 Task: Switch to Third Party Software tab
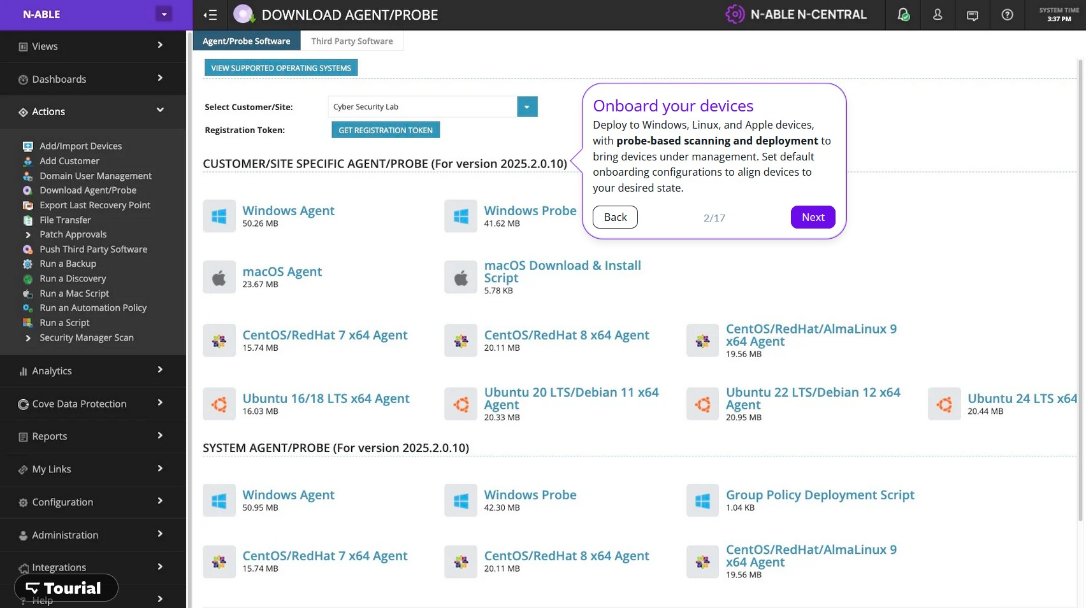(x=352, y=41)
